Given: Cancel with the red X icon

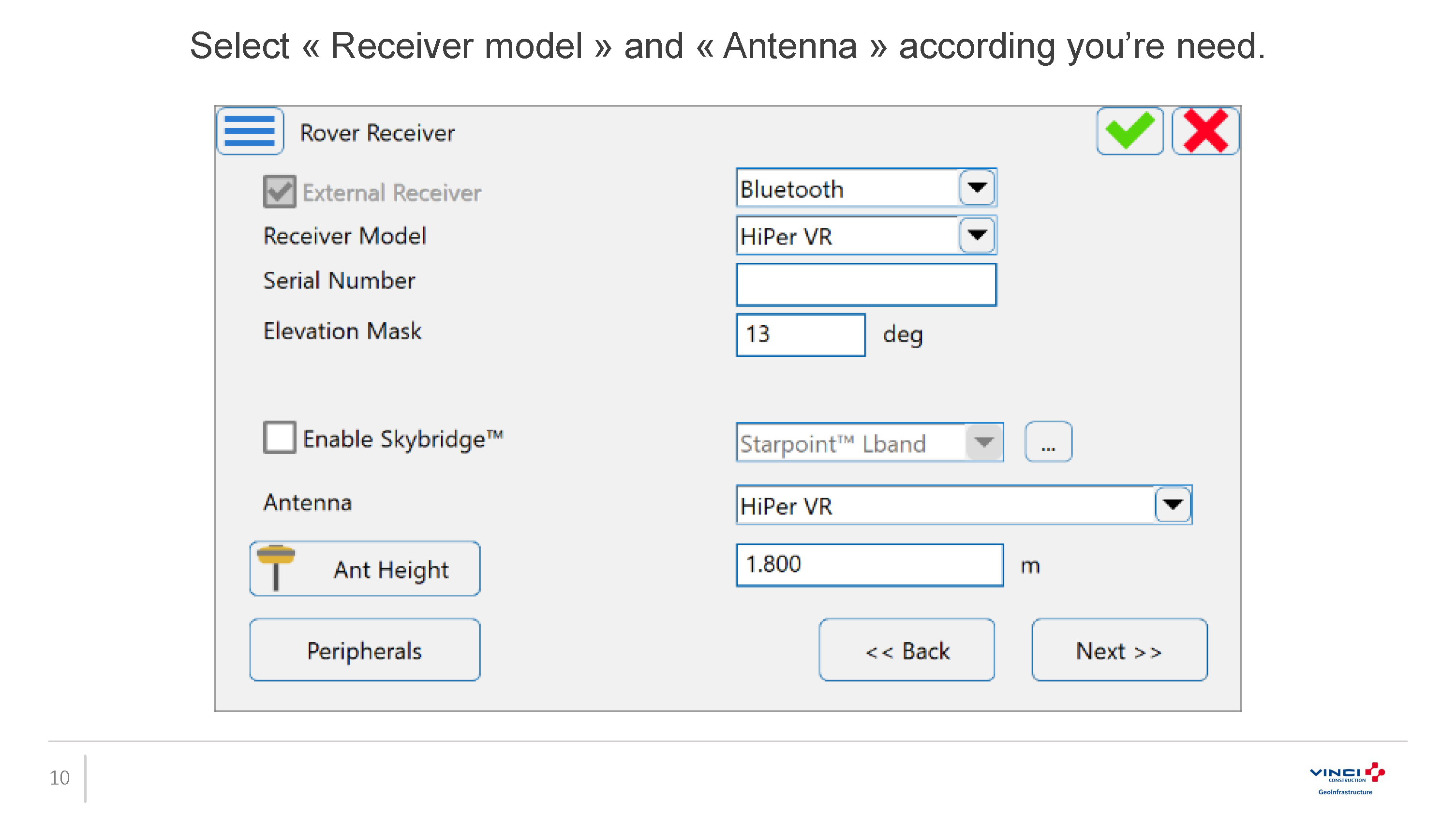Looking at the screenshot, I should tap(1205, 131).
